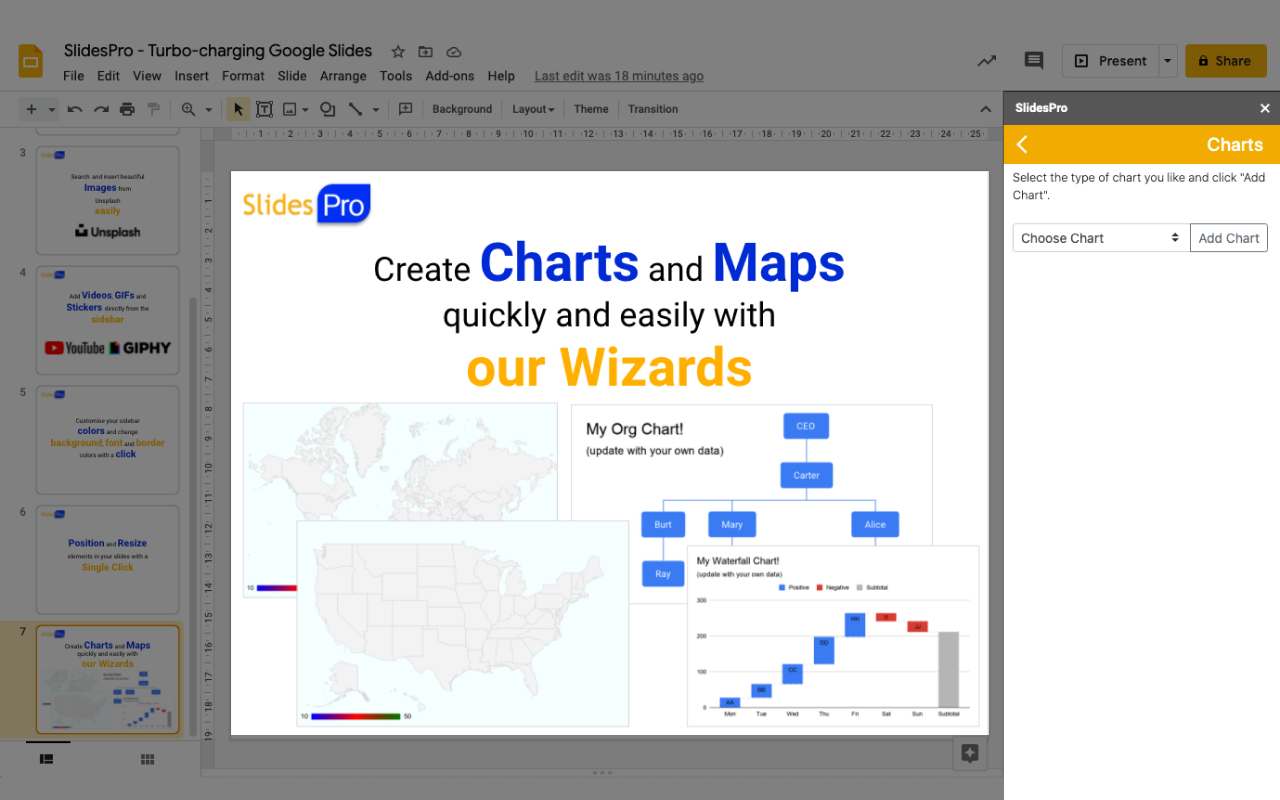Open new slide layout dropdown arrow
Image resolution: width=1280 pixels, height=800 pixels.
pyautogui.click(x=51, y=110)
